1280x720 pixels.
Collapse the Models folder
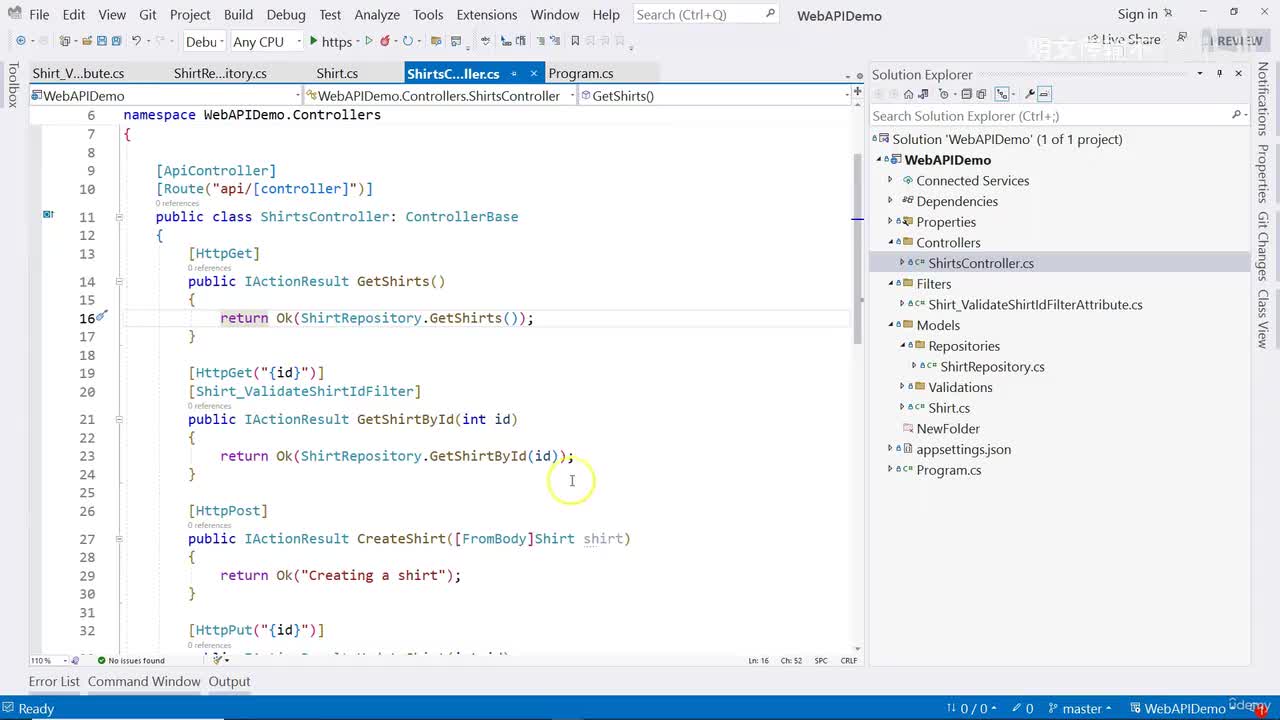891,325
